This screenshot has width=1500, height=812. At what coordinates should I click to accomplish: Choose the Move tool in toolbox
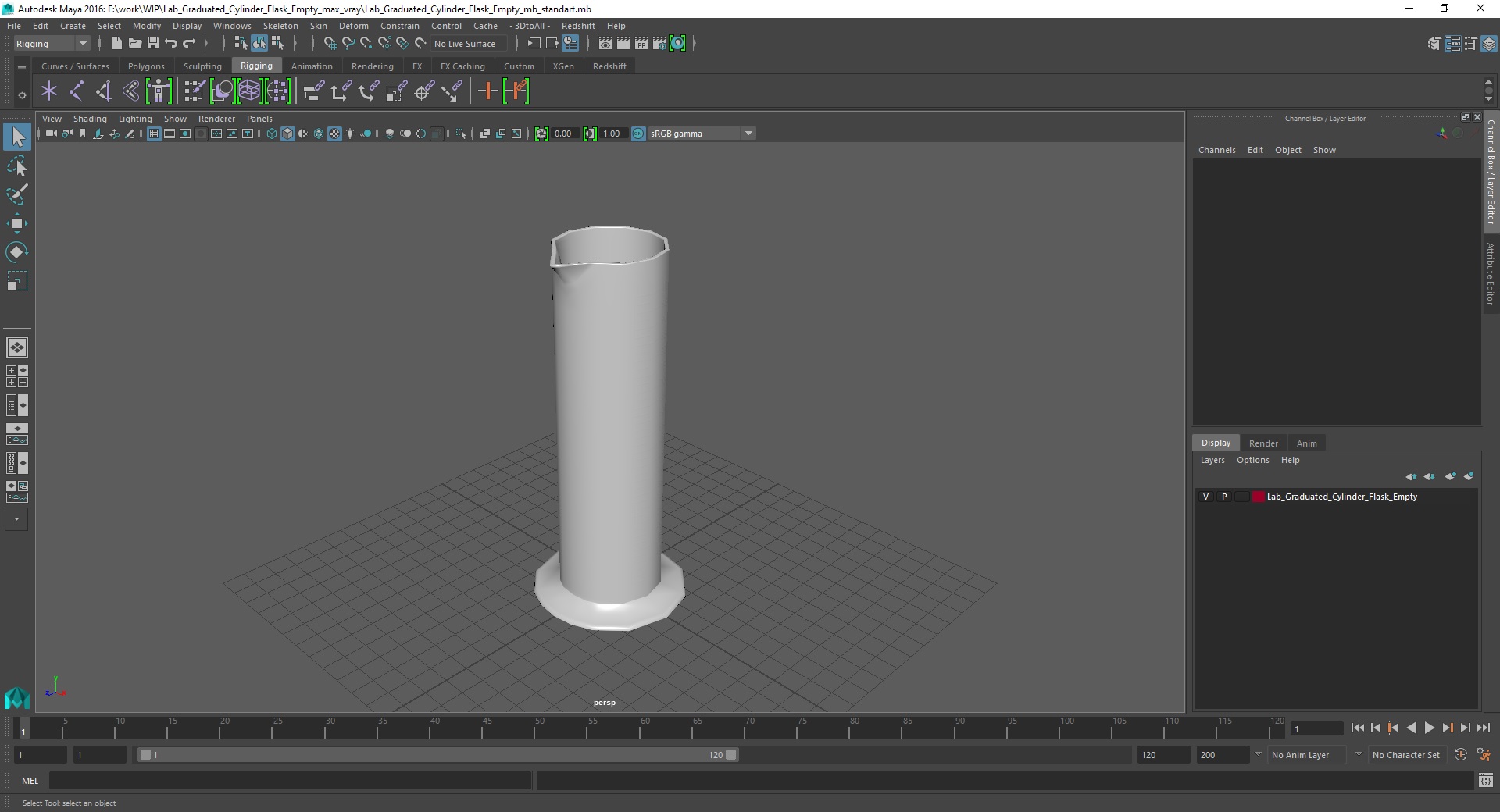[x=16, y=223]
